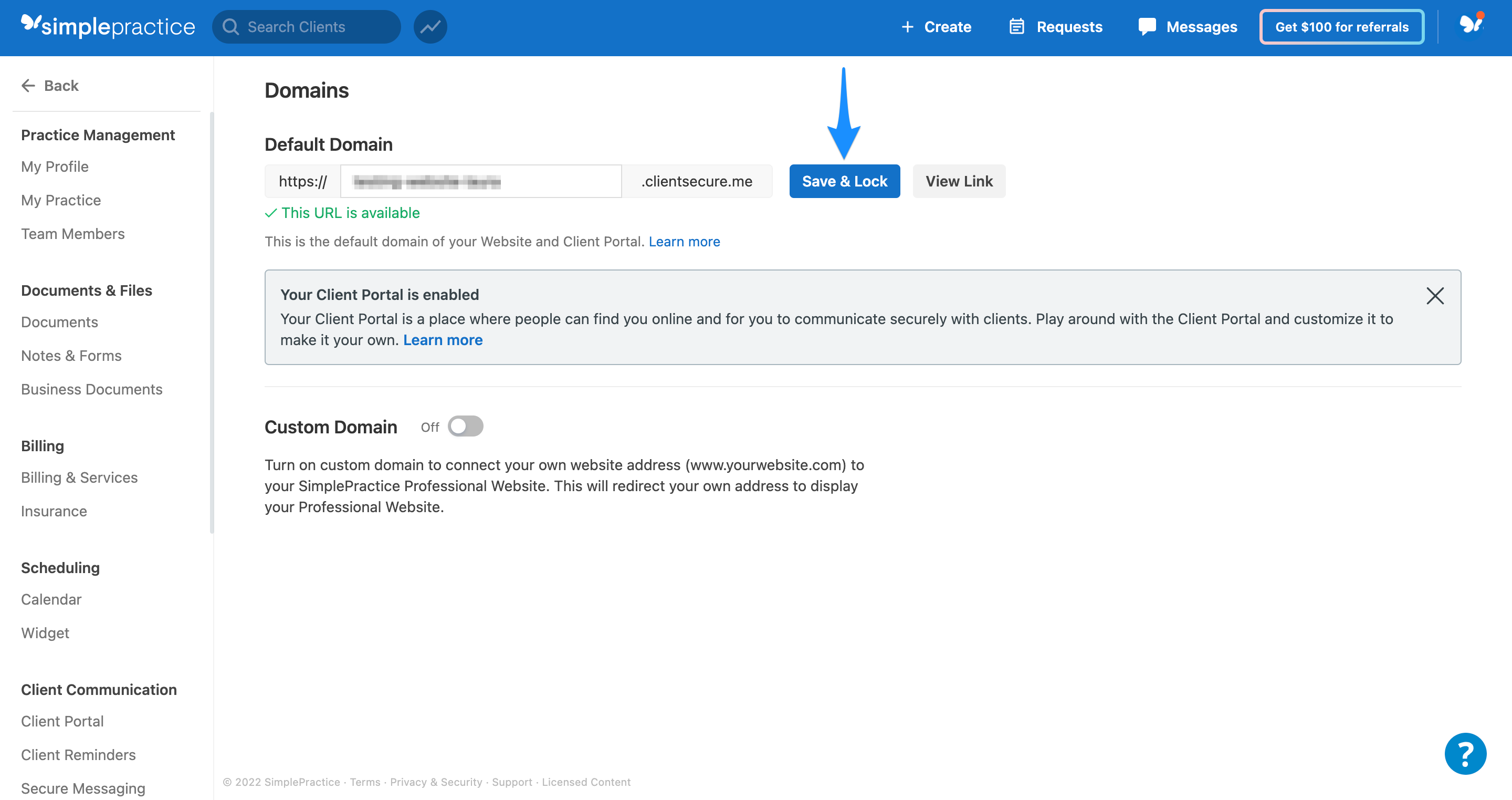Screen dimensions: 1512x800
Task: Open My Profile settings
Action: [x=55, y=167]
